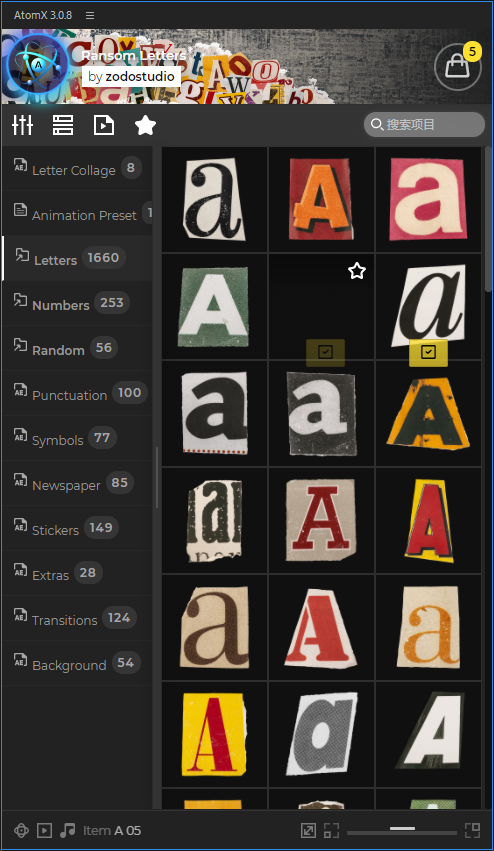The height and width of the screenshot is (851, 494).
Task: Open Letter Collage category
Action: click(x=77, y=168)
